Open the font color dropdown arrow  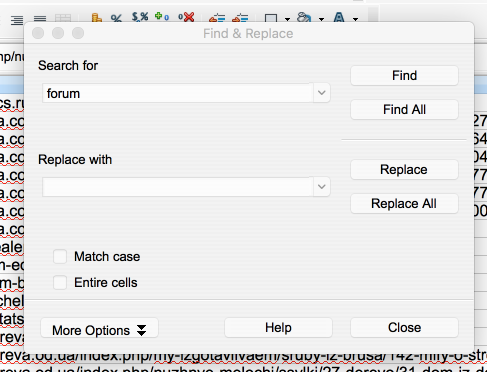click(x=356, y=19)
